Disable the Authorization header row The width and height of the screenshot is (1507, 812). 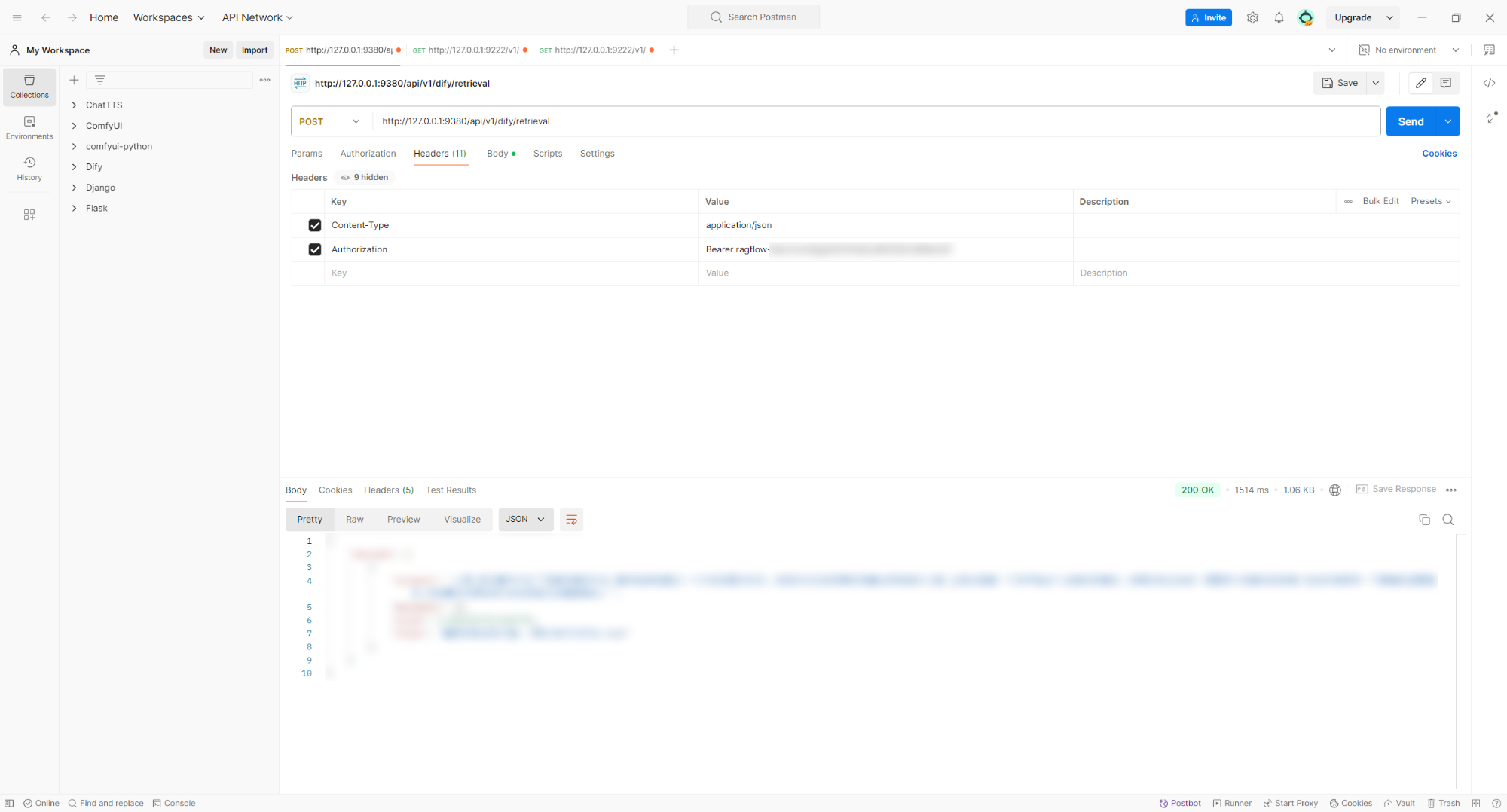tap(315, 249)
